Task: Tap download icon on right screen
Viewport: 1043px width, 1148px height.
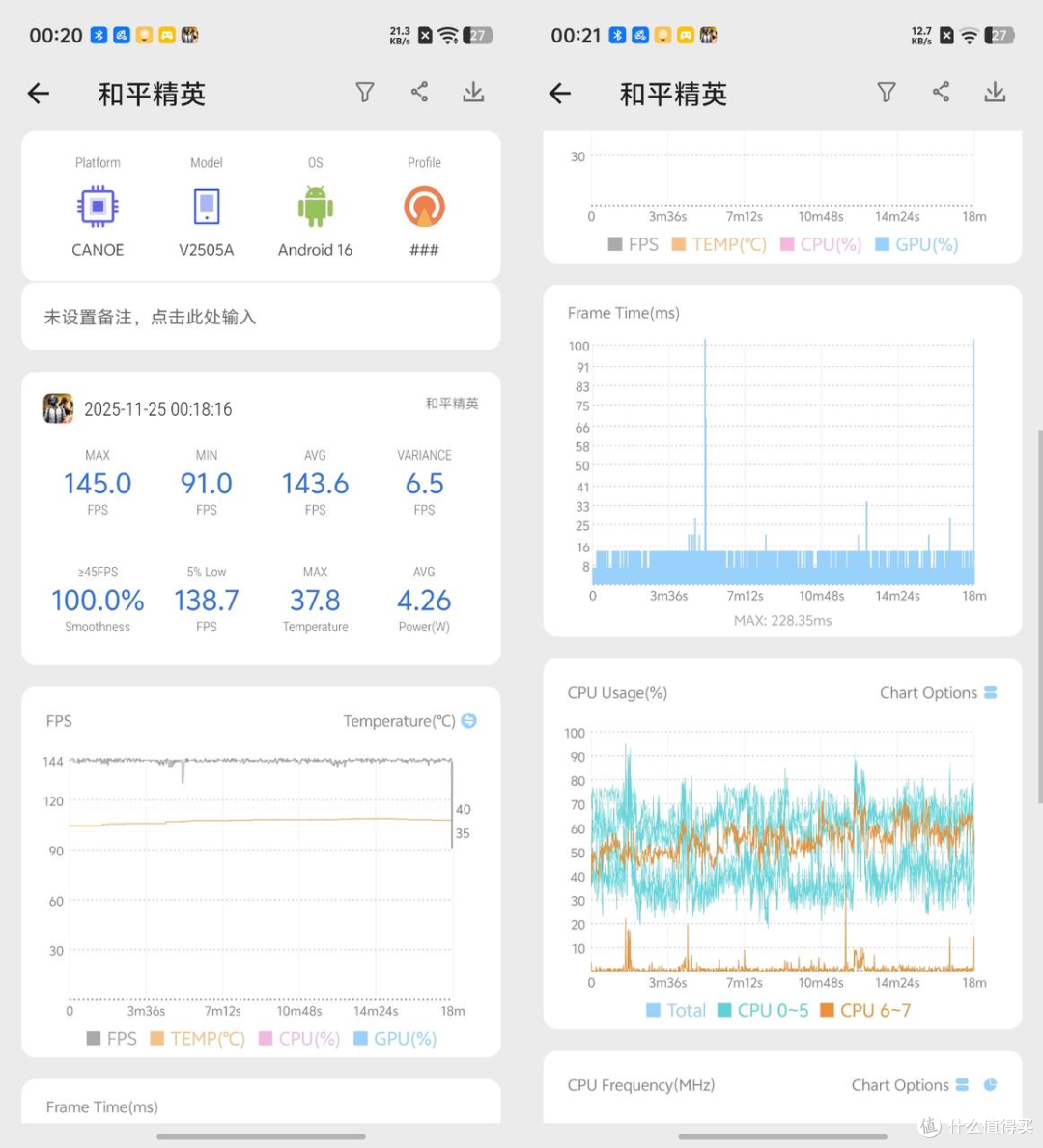Action: click(x=995, y=93)
